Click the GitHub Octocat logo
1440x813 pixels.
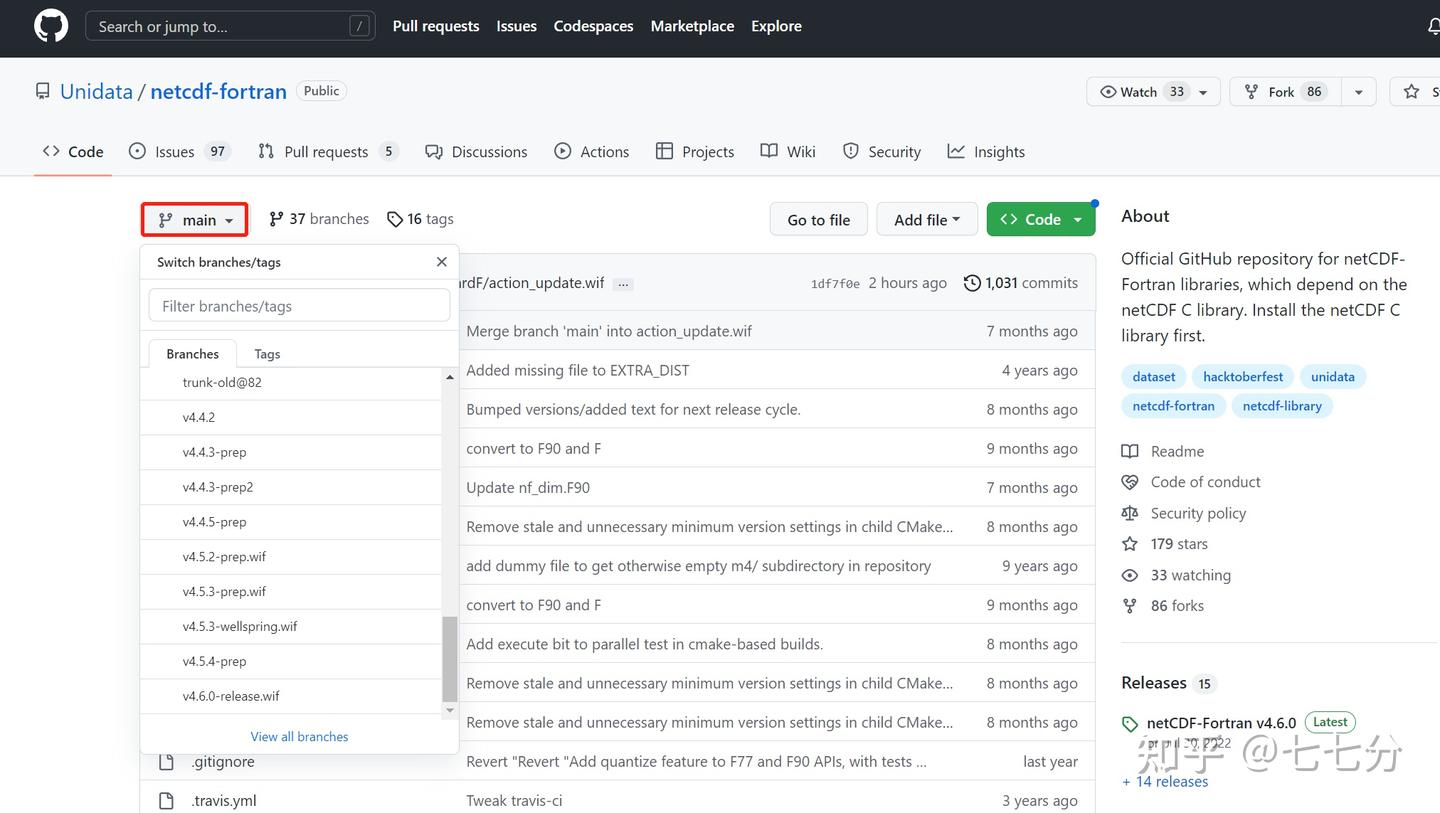point(51,26)
